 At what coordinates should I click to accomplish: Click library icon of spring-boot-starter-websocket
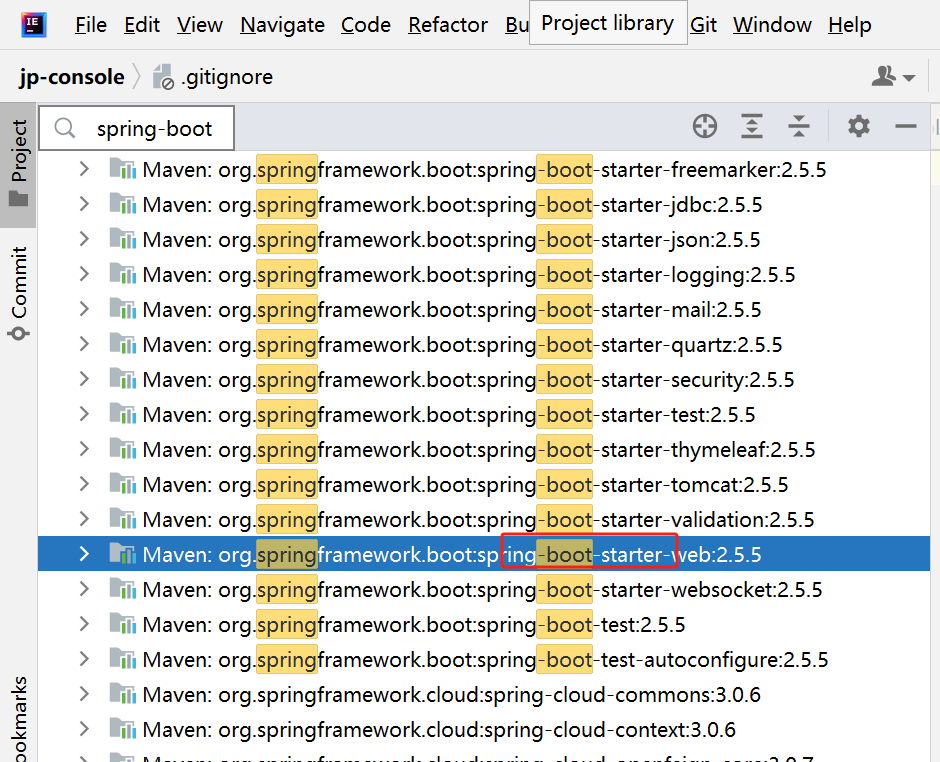point(123,589)
